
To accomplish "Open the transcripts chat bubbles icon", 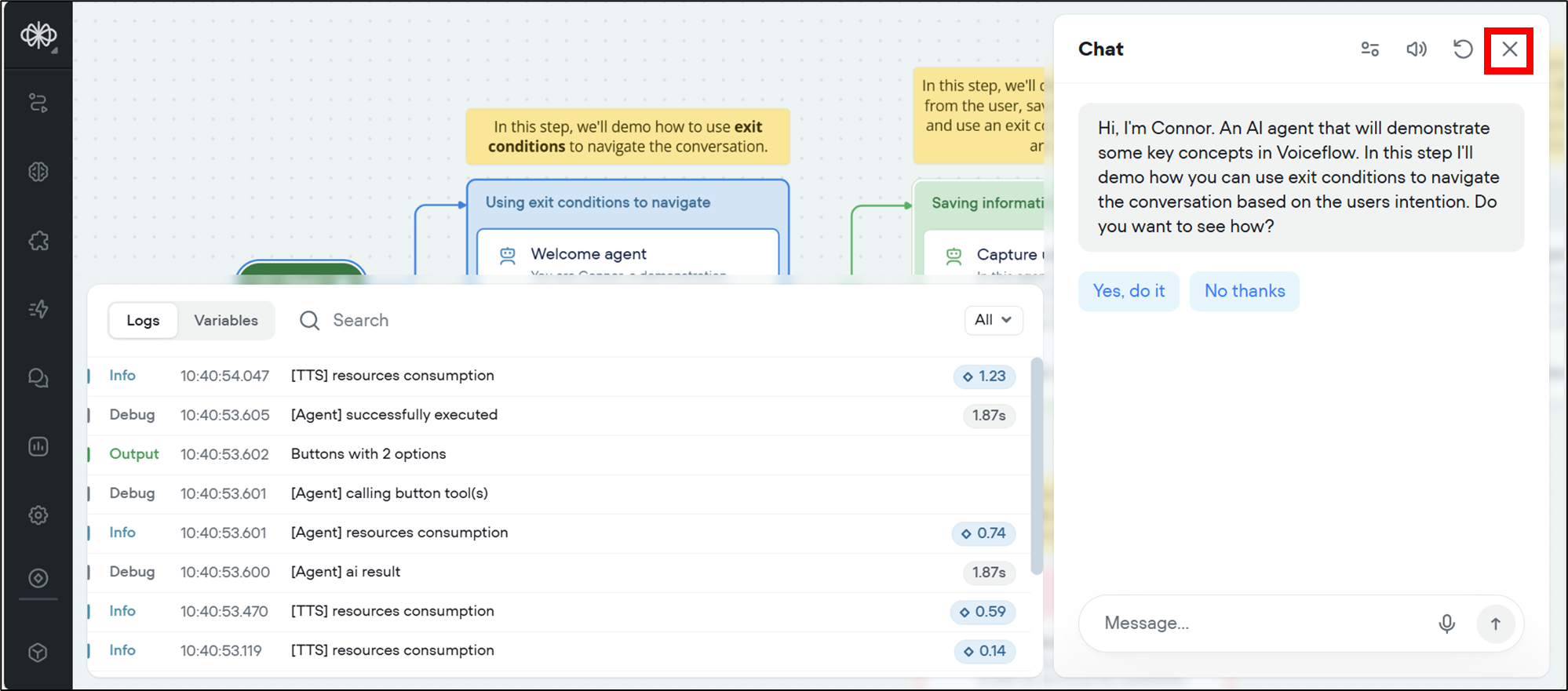I will [38, 378].
